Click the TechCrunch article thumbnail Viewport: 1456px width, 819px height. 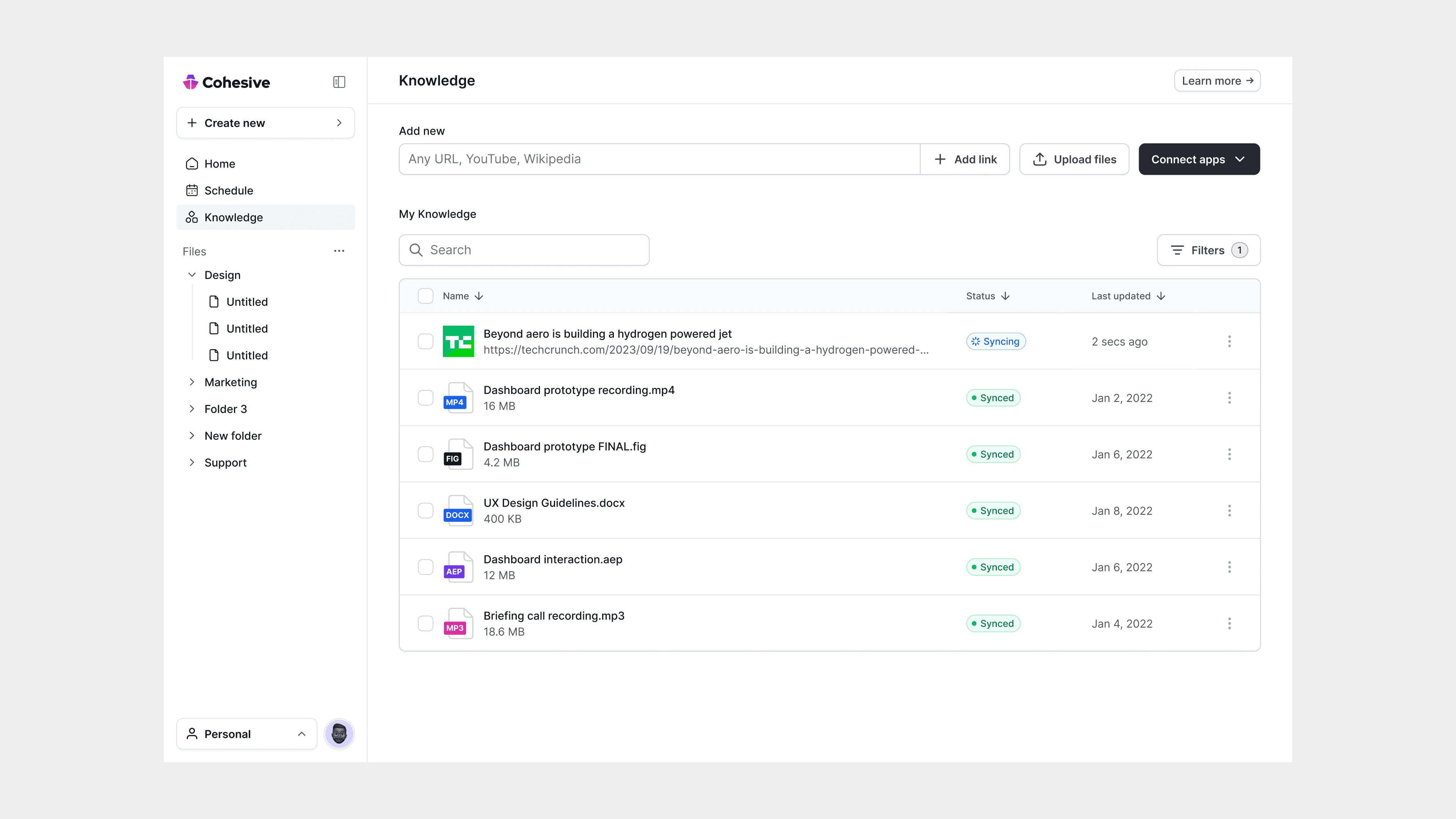point(458,341)
